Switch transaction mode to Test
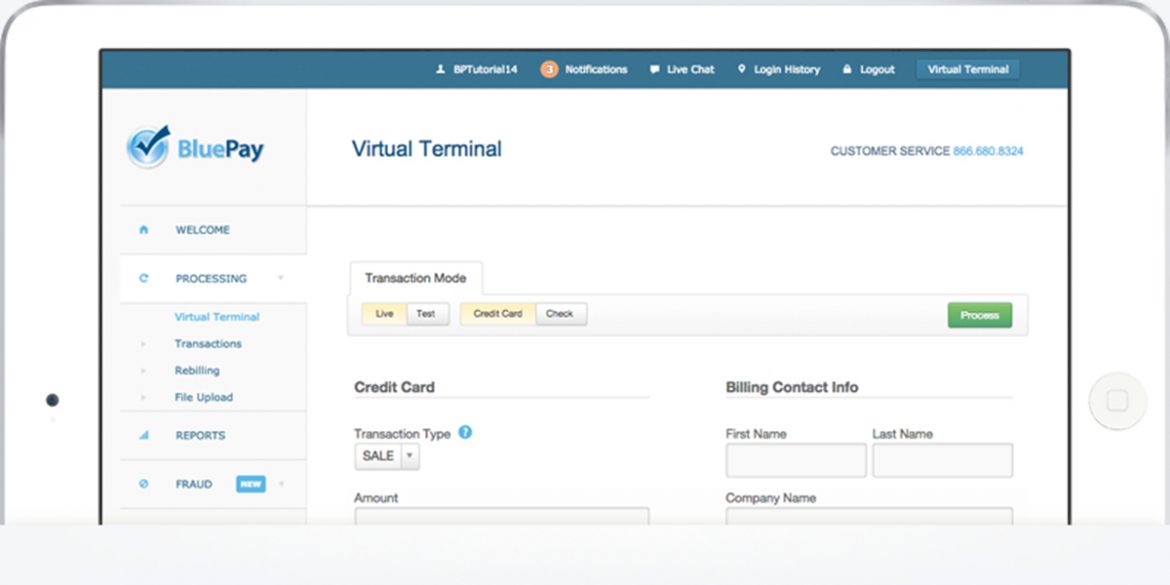Image resolution: width=1170 pixels, height=585 pixels. pyautogui.click(x=426, y=313)
